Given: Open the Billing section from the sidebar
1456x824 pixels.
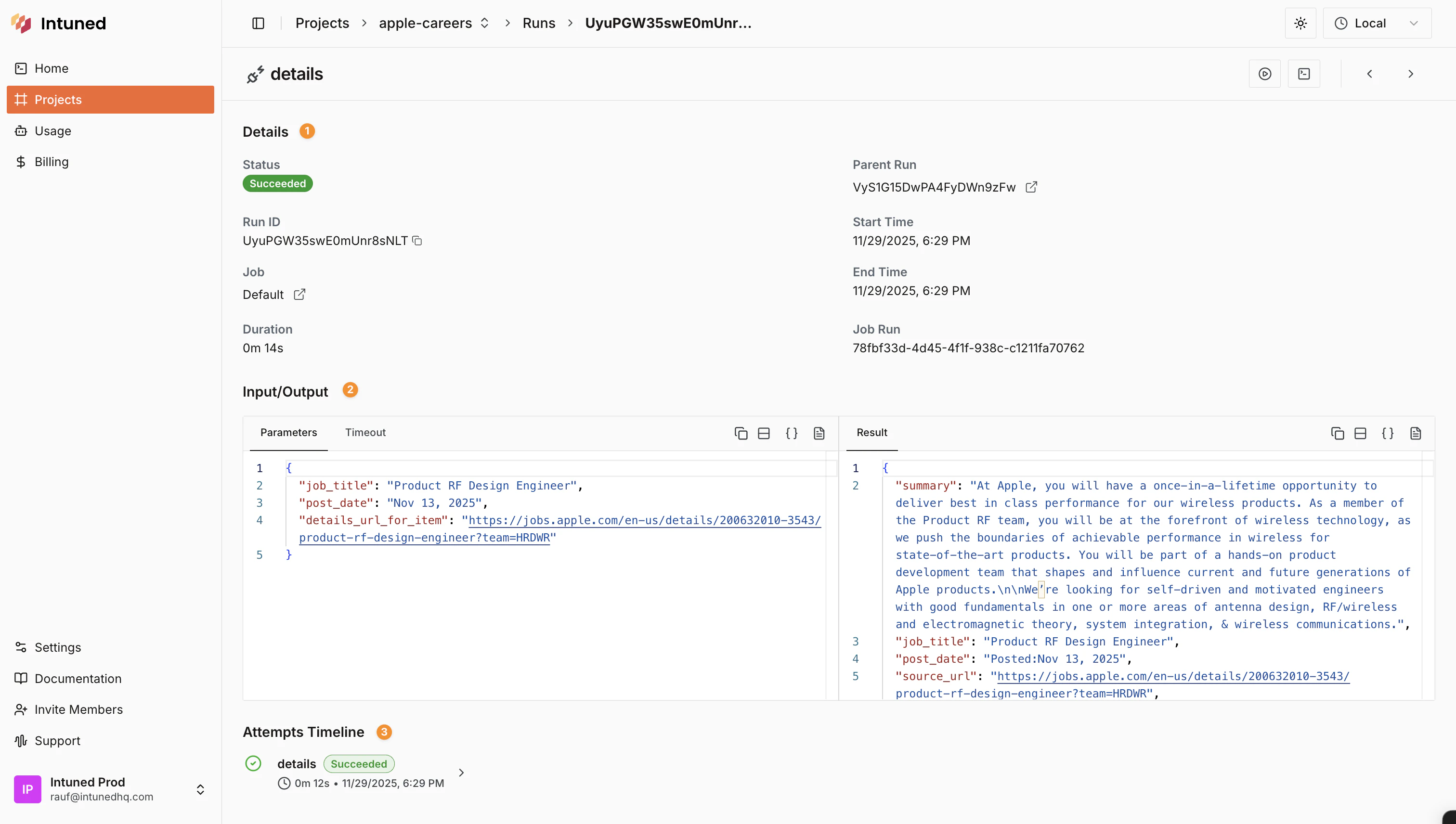Looking at the screenshot, I should pos(52,161).
